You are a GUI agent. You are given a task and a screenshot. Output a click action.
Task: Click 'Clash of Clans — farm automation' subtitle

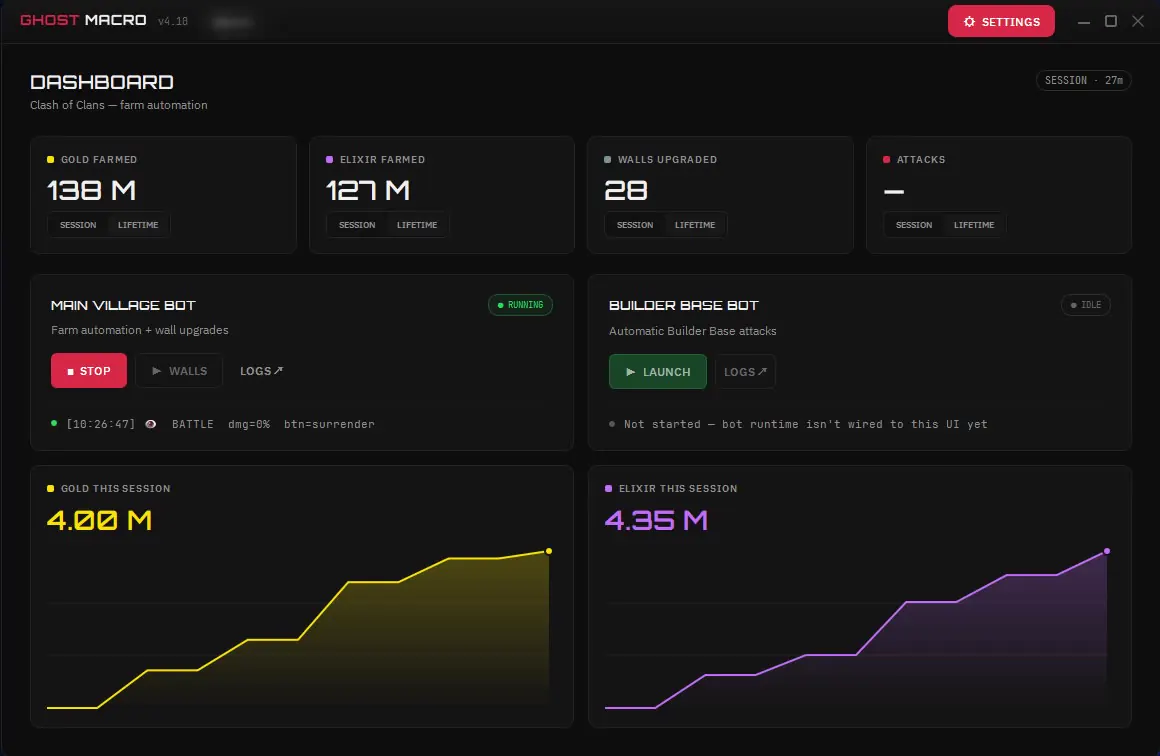coord(118,105)
